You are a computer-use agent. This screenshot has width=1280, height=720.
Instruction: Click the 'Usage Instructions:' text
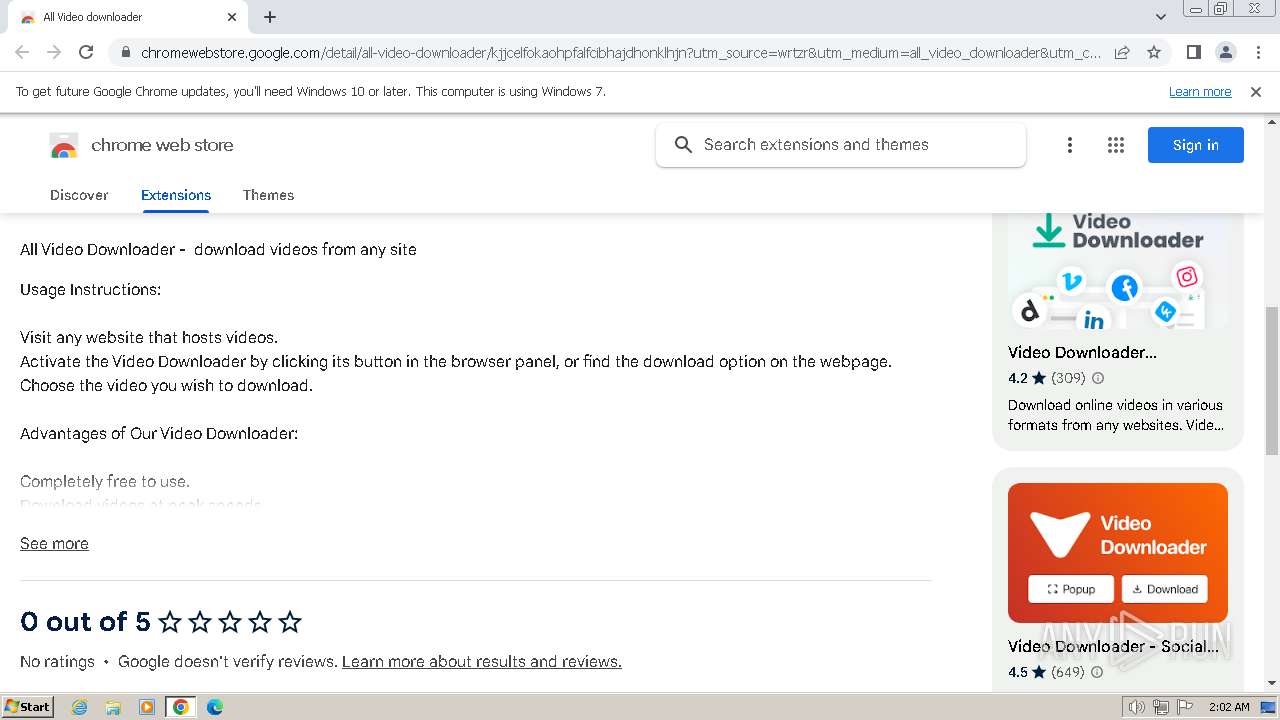[x=90, y=290]
